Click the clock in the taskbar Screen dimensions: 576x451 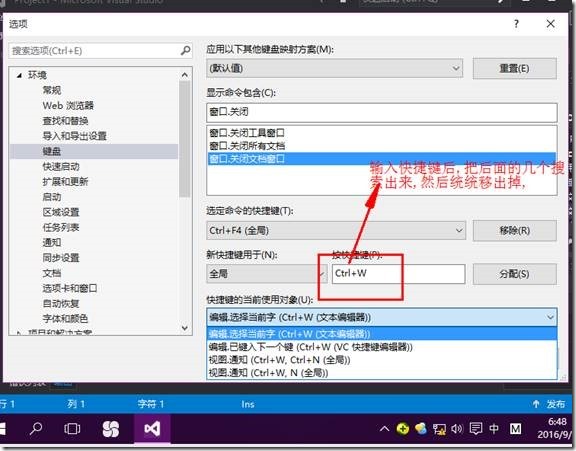point(556,428)
